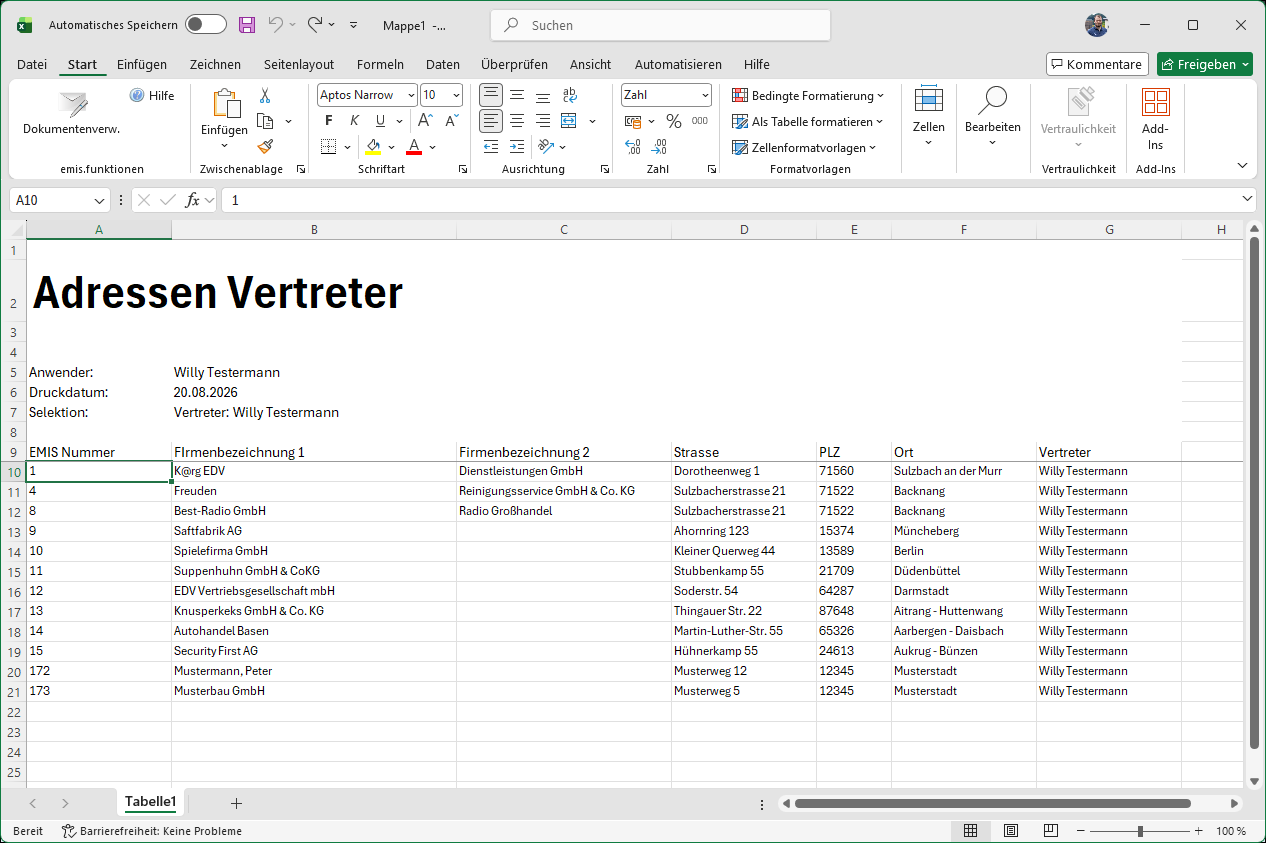Screen dimensions: 1266x843
Task: Align text to the top
Action: (x=491, y=96)
